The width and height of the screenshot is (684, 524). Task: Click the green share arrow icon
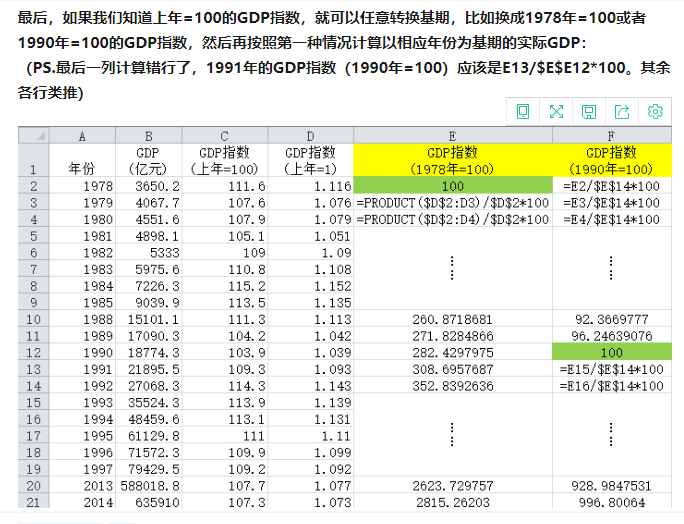[622, 112]
